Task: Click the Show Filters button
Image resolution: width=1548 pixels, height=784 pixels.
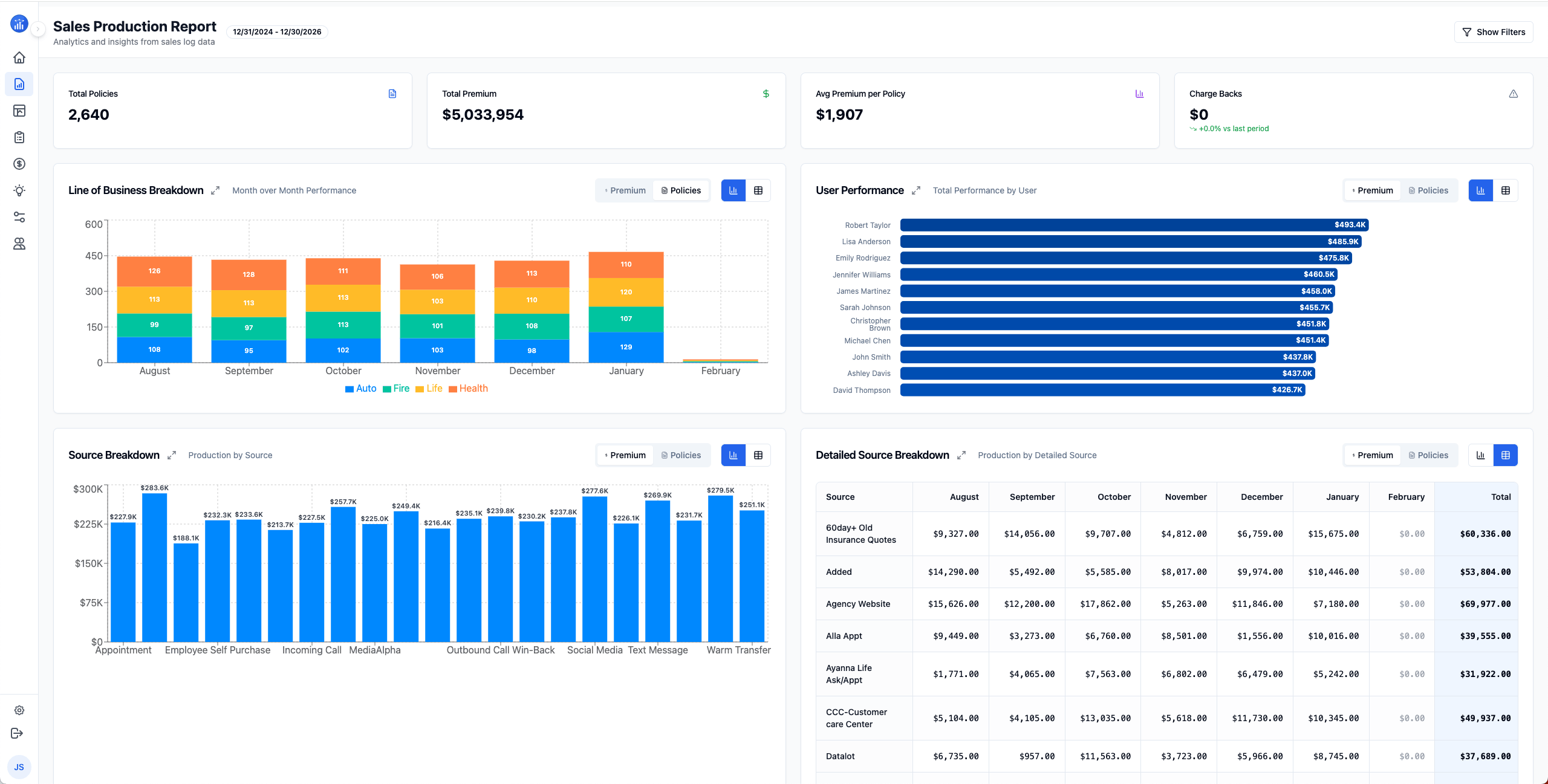Action: tap(1494, 32)
